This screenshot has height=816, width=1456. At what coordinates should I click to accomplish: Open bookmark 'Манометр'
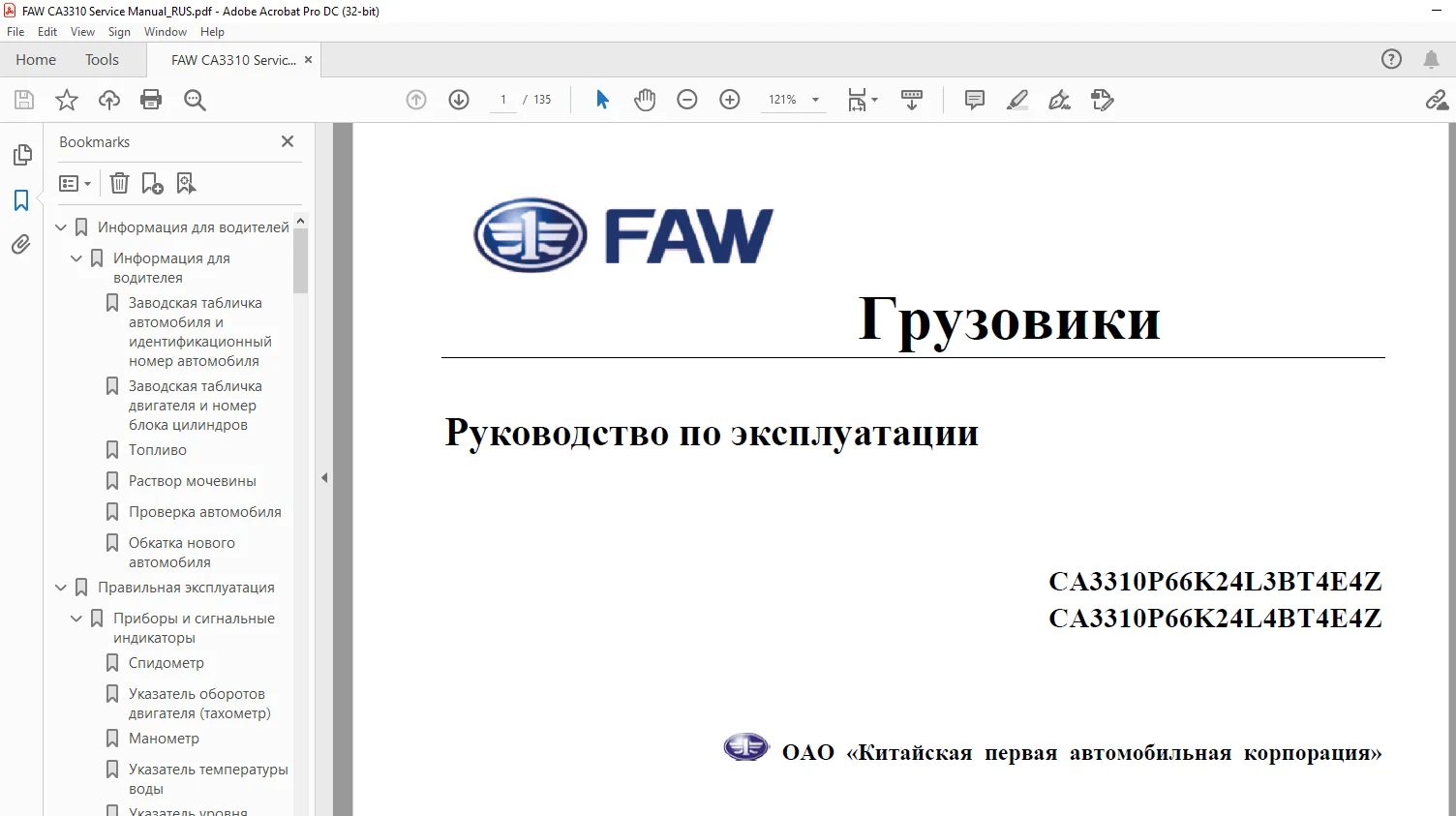click(164, 739)
